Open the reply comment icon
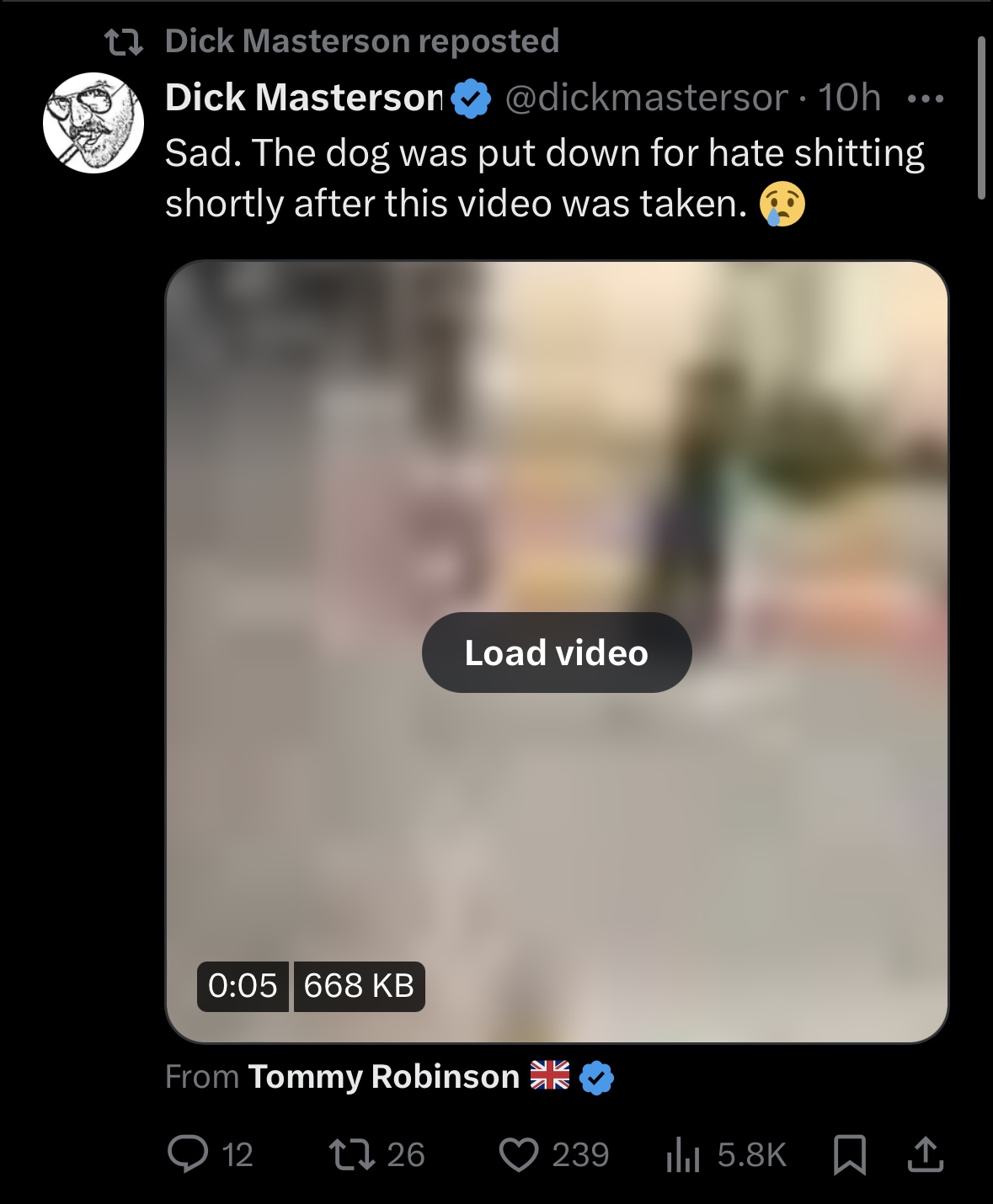This screenshot has height=1204, width=993. pos(187,1154)
